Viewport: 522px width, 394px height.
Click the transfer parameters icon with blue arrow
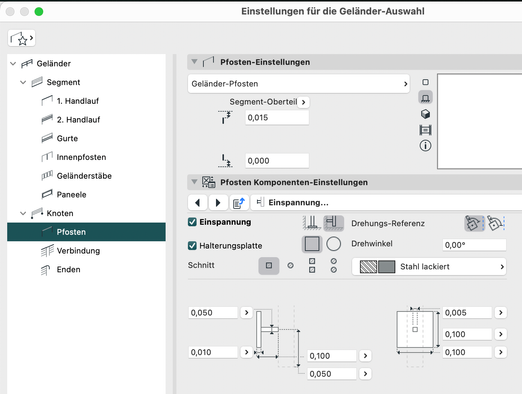coord(239,203)
